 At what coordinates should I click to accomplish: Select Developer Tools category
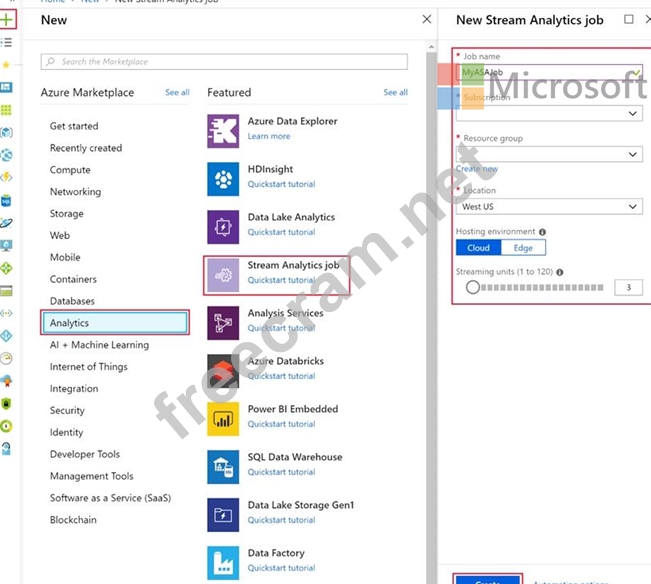point(85,454)
